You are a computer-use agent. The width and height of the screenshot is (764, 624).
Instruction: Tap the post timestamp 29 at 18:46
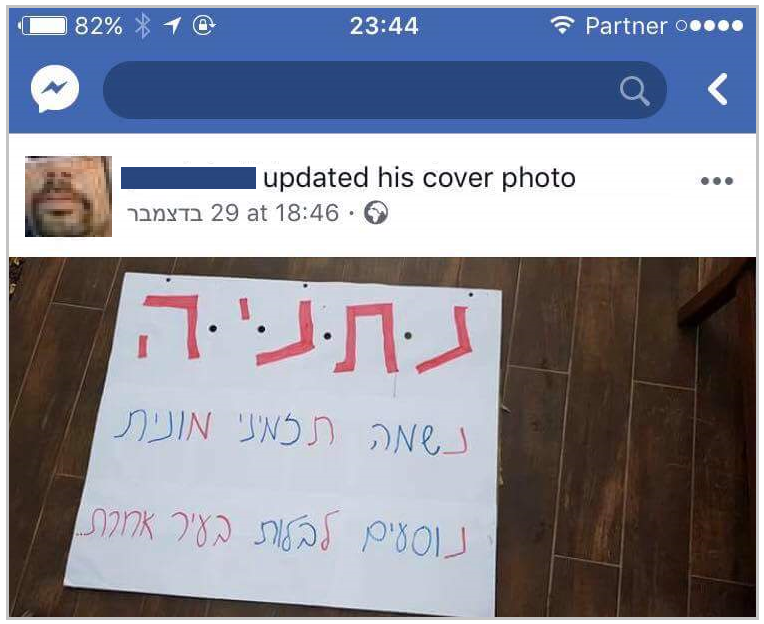pyautogui.click(x=233, y=213)
